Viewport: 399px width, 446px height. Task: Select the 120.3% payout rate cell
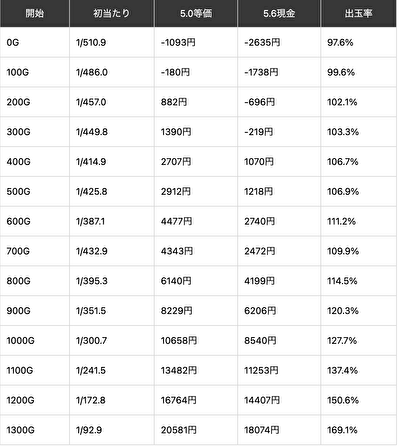point(359,311)
